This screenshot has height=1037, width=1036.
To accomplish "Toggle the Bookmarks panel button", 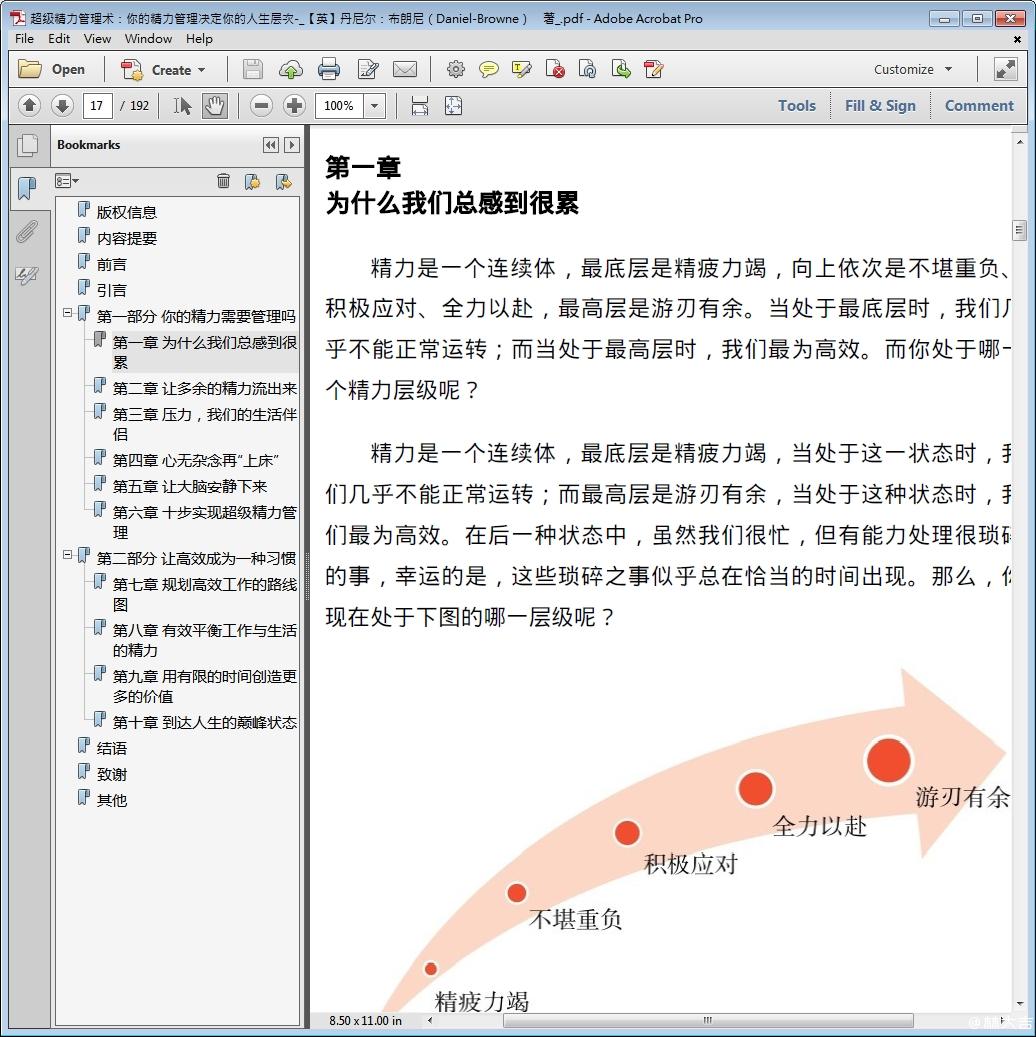I will [x=27, y=188].
